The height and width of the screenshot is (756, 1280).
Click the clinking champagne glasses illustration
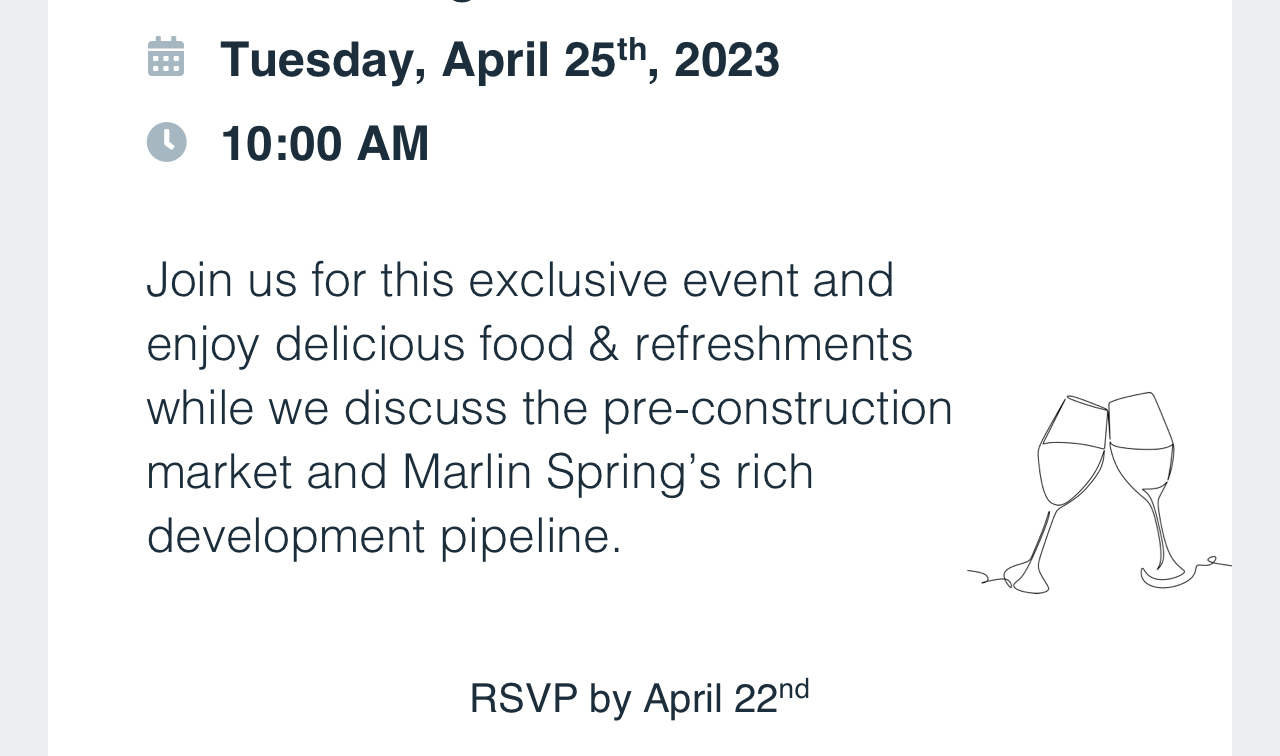[x=1099, y=492]
